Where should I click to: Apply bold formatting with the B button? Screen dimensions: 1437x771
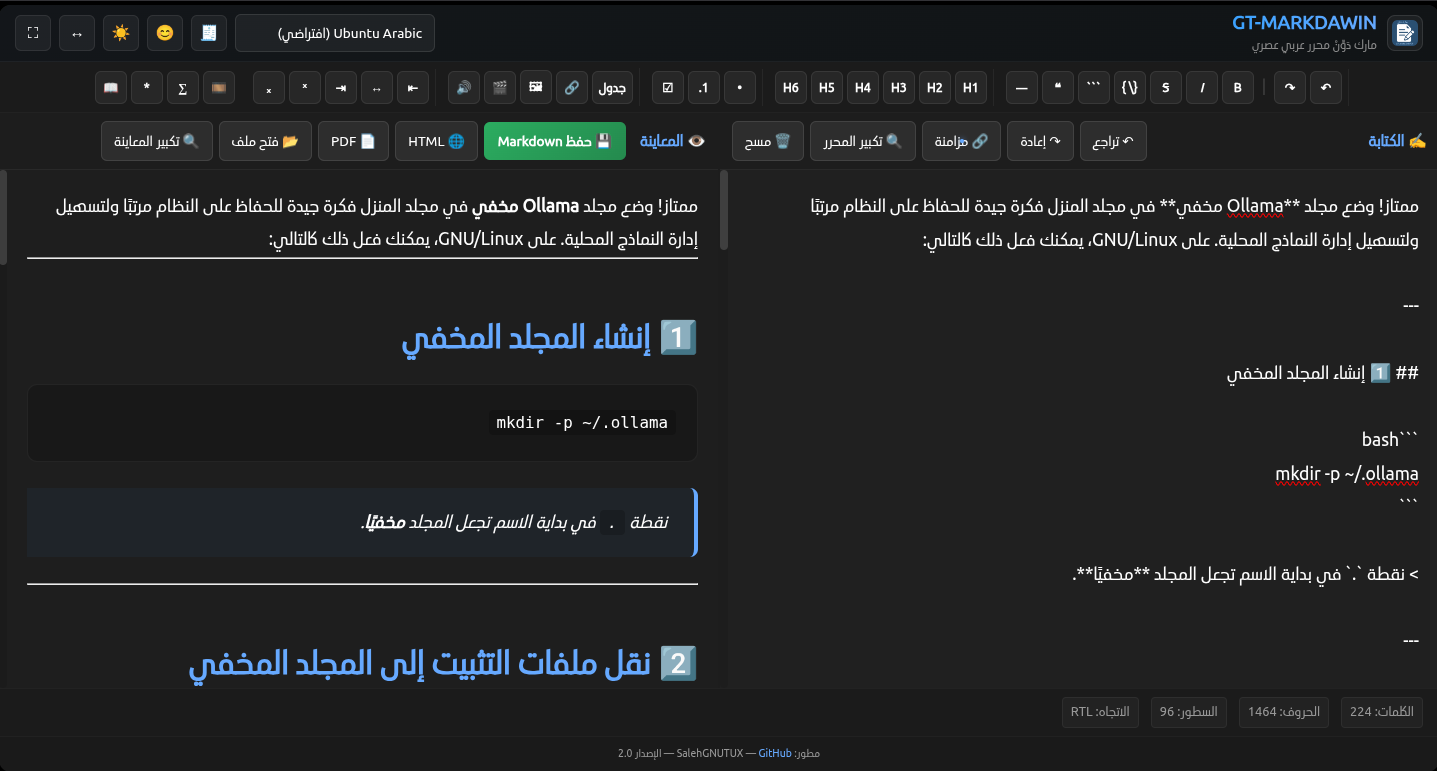(x=1238, y=88)
